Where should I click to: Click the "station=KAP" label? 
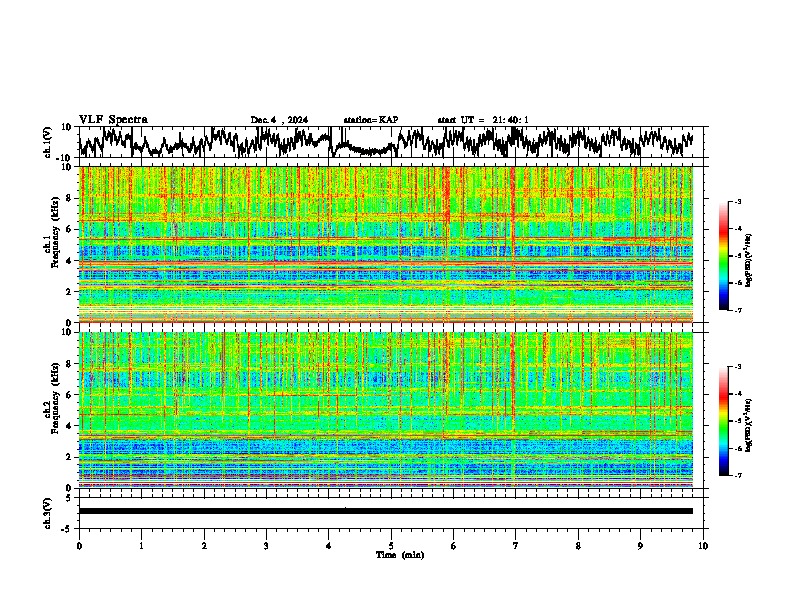pyautogui.click(x=370, y=120)
